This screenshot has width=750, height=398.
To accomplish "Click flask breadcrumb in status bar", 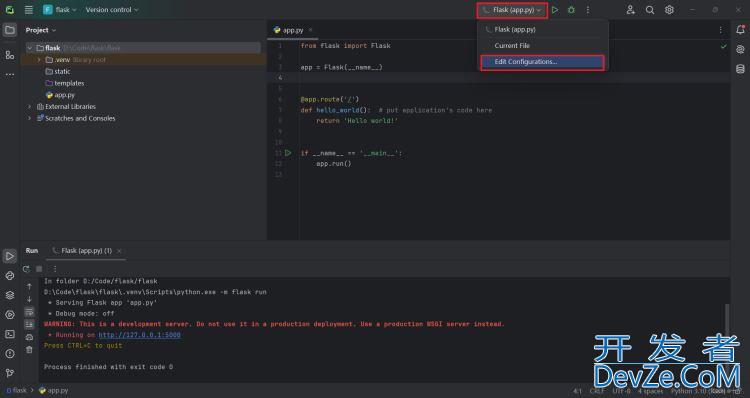I will tap(17, 390).
